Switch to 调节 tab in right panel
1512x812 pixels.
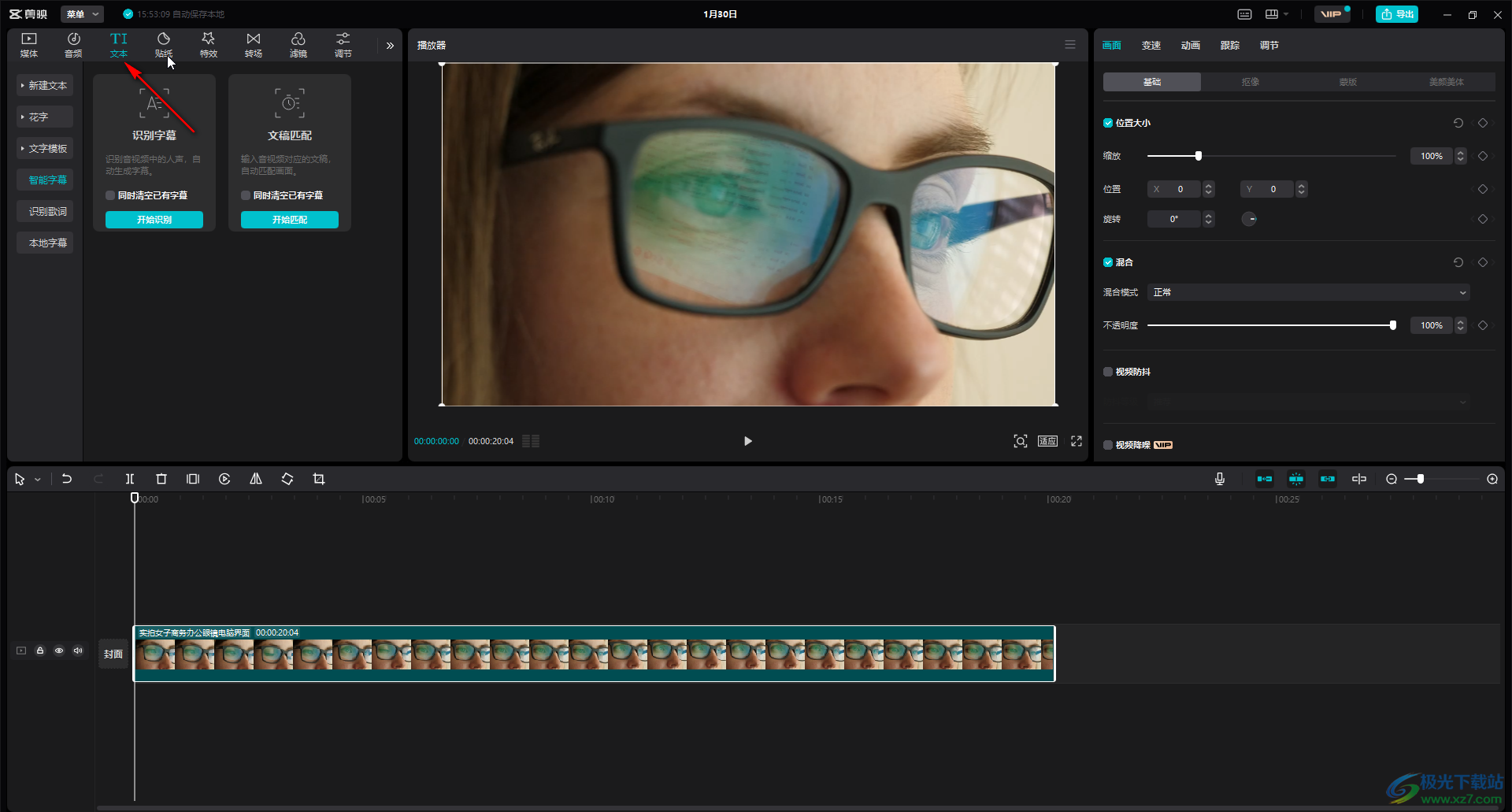tap(1269, 46)
